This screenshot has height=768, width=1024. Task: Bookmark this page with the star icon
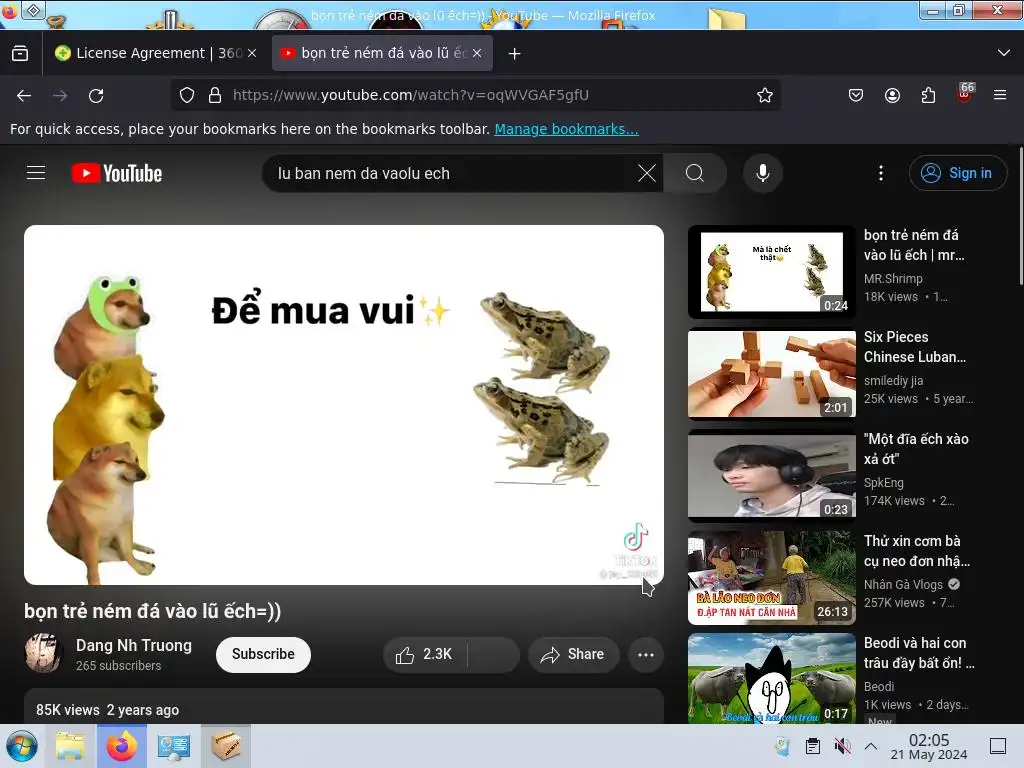point(765,95)
